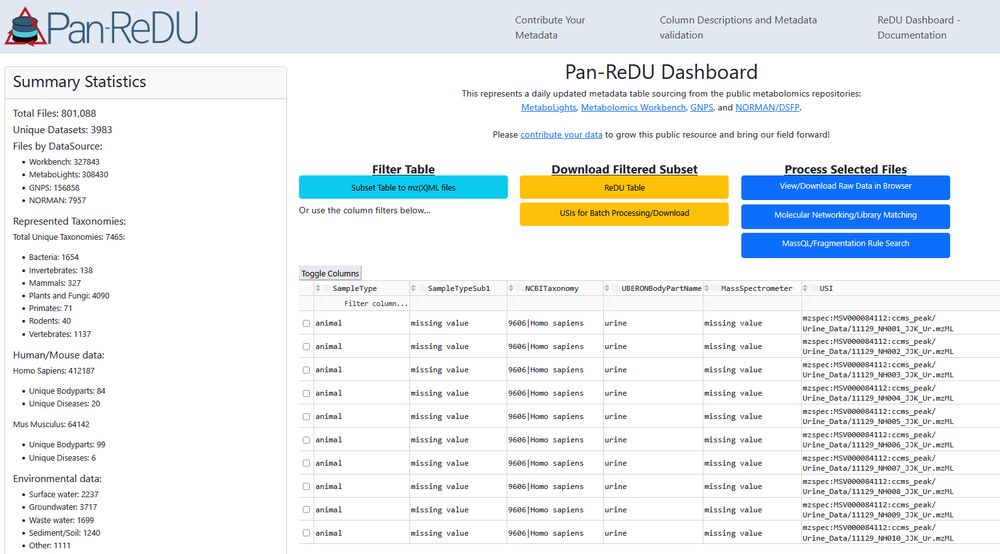The image size is (1000, 554).
Task: Open Column Descriptions and Metadata validation
Action: (x=738, y=27)
